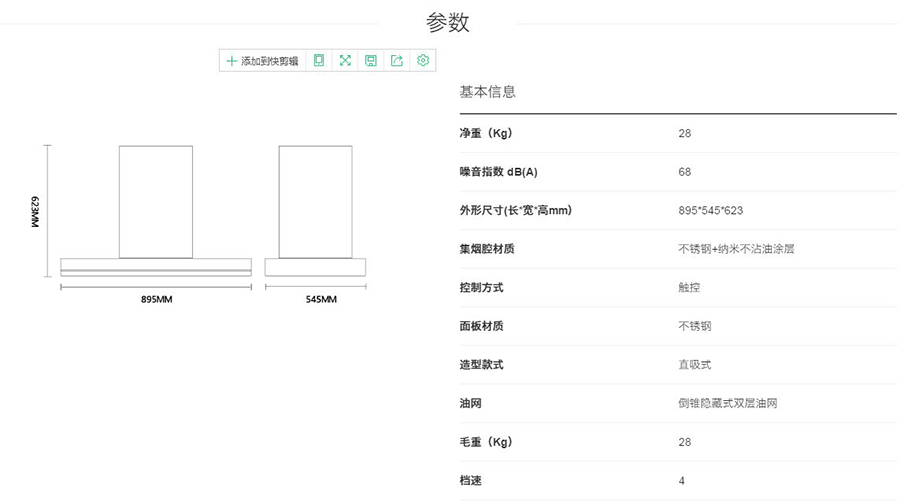This screenshot has width=900, height=501.
Task: Click the 623MM height dimension label
Action: point(35,212)
